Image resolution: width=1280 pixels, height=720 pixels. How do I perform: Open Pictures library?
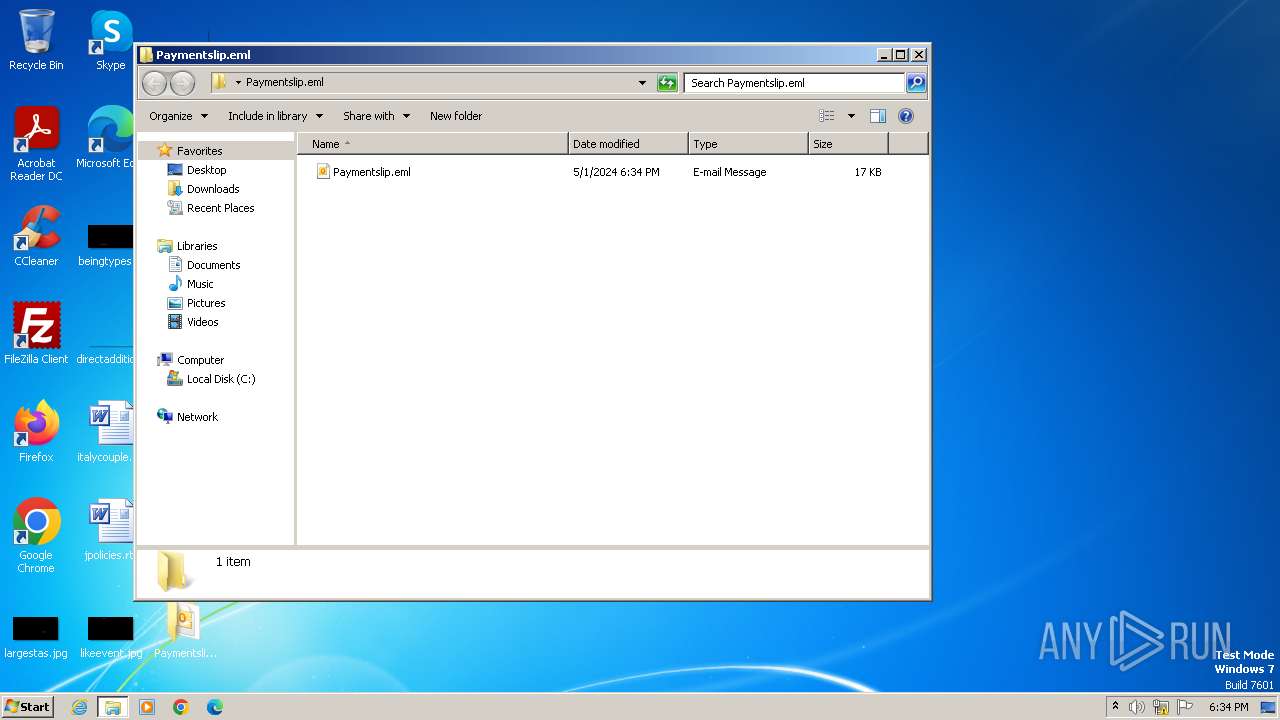[x=206, y=303]
